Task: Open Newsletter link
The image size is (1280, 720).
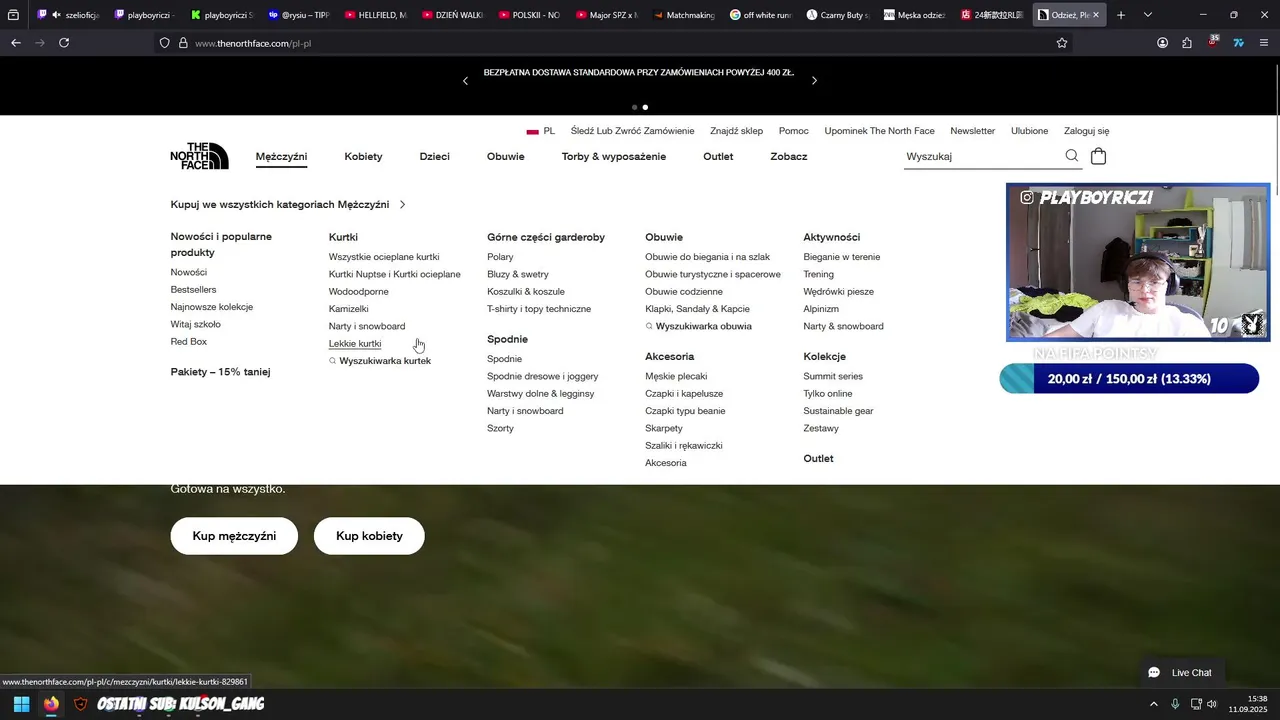Action: click(972, 131)
